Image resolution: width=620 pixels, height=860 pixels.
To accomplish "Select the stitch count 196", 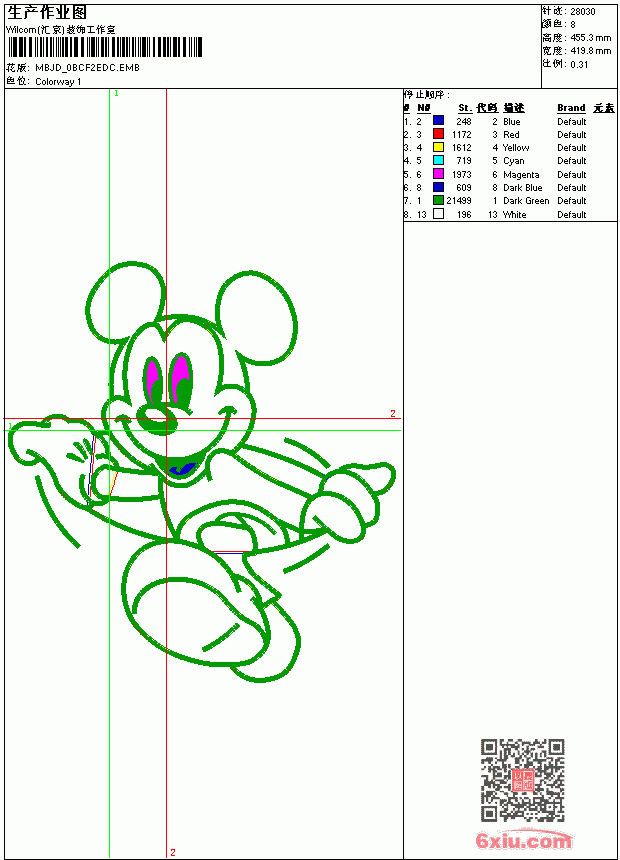I will [x=464, y=214].
